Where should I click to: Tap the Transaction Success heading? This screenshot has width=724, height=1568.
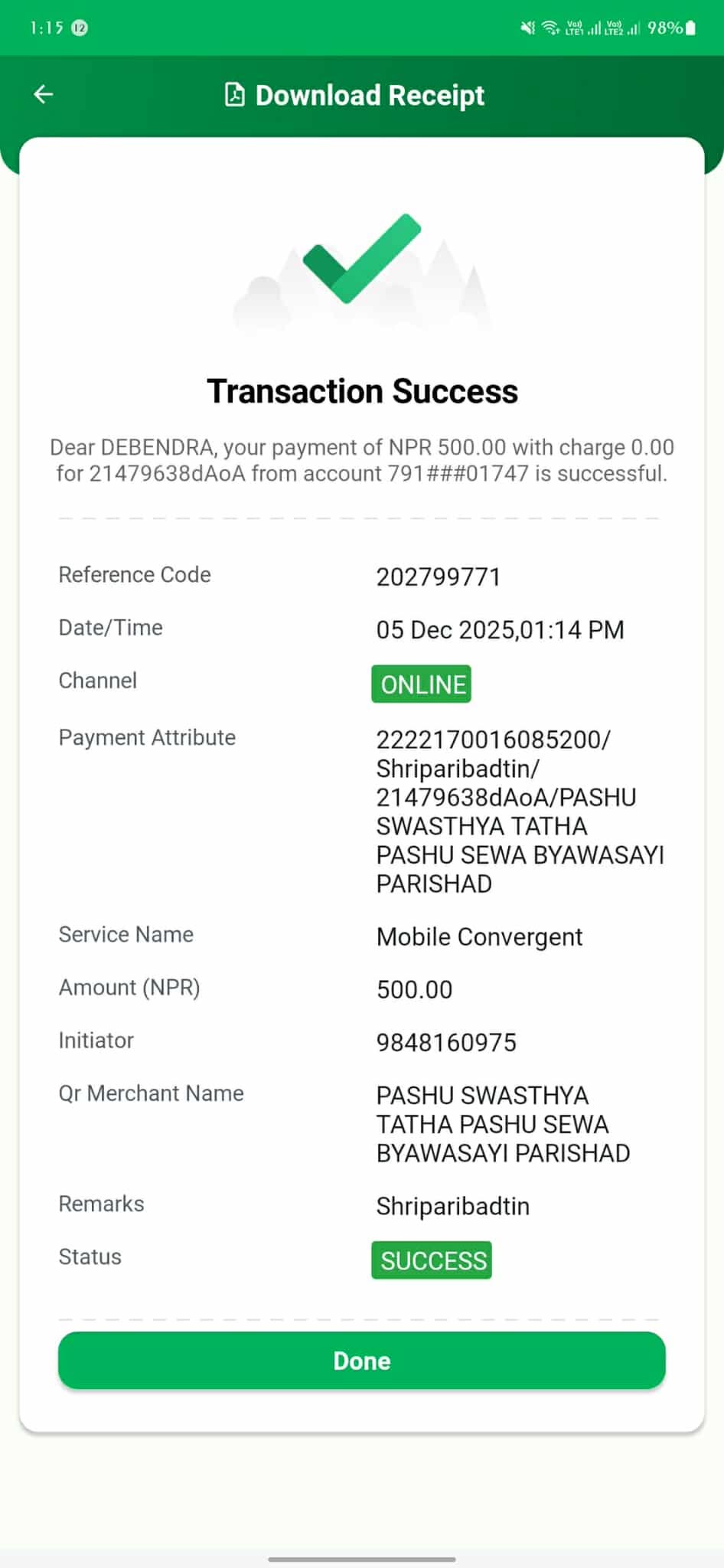(362, 391)
